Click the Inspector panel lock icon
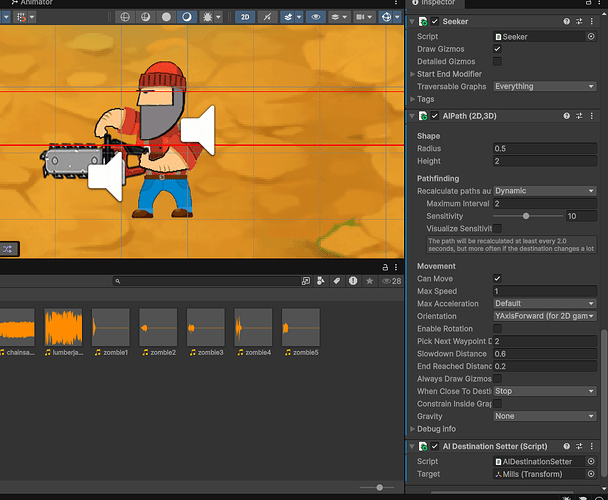This screenshot has width=608, height=500. point(588,3)
